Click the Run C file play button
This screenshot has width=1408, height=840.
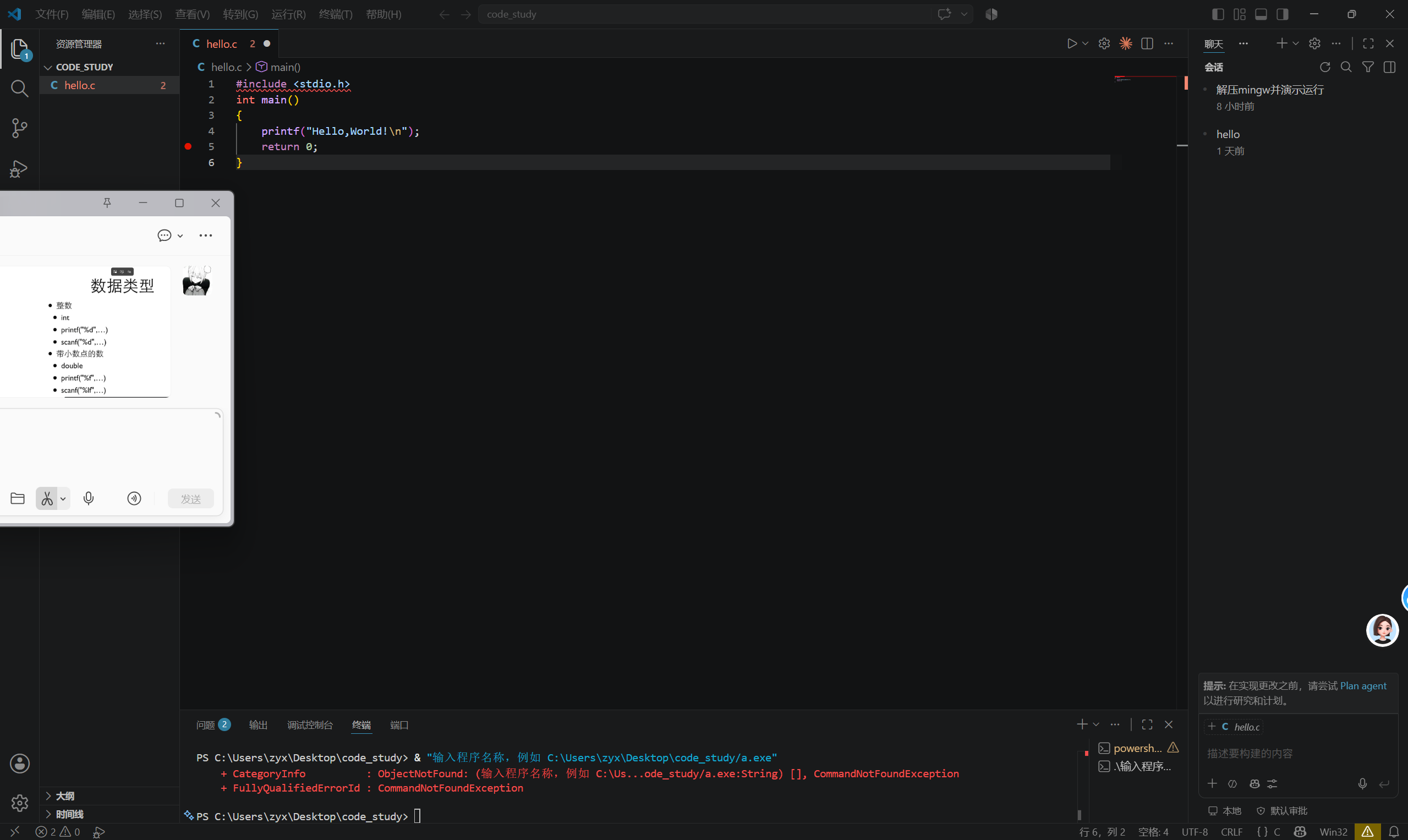tap(1072, 43)
